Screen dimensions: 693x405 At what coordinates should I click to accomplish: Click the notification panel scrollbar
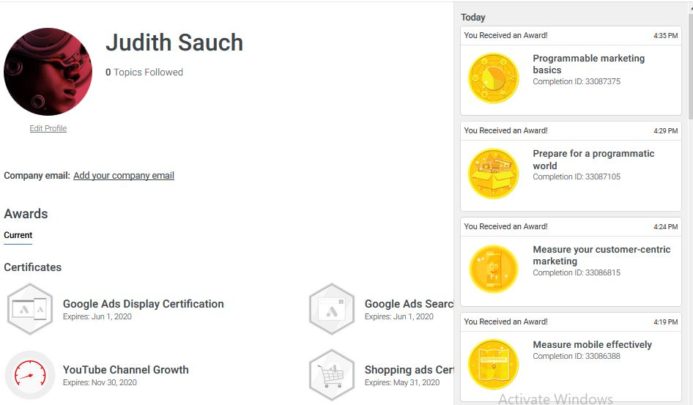[x=688, y=60]
